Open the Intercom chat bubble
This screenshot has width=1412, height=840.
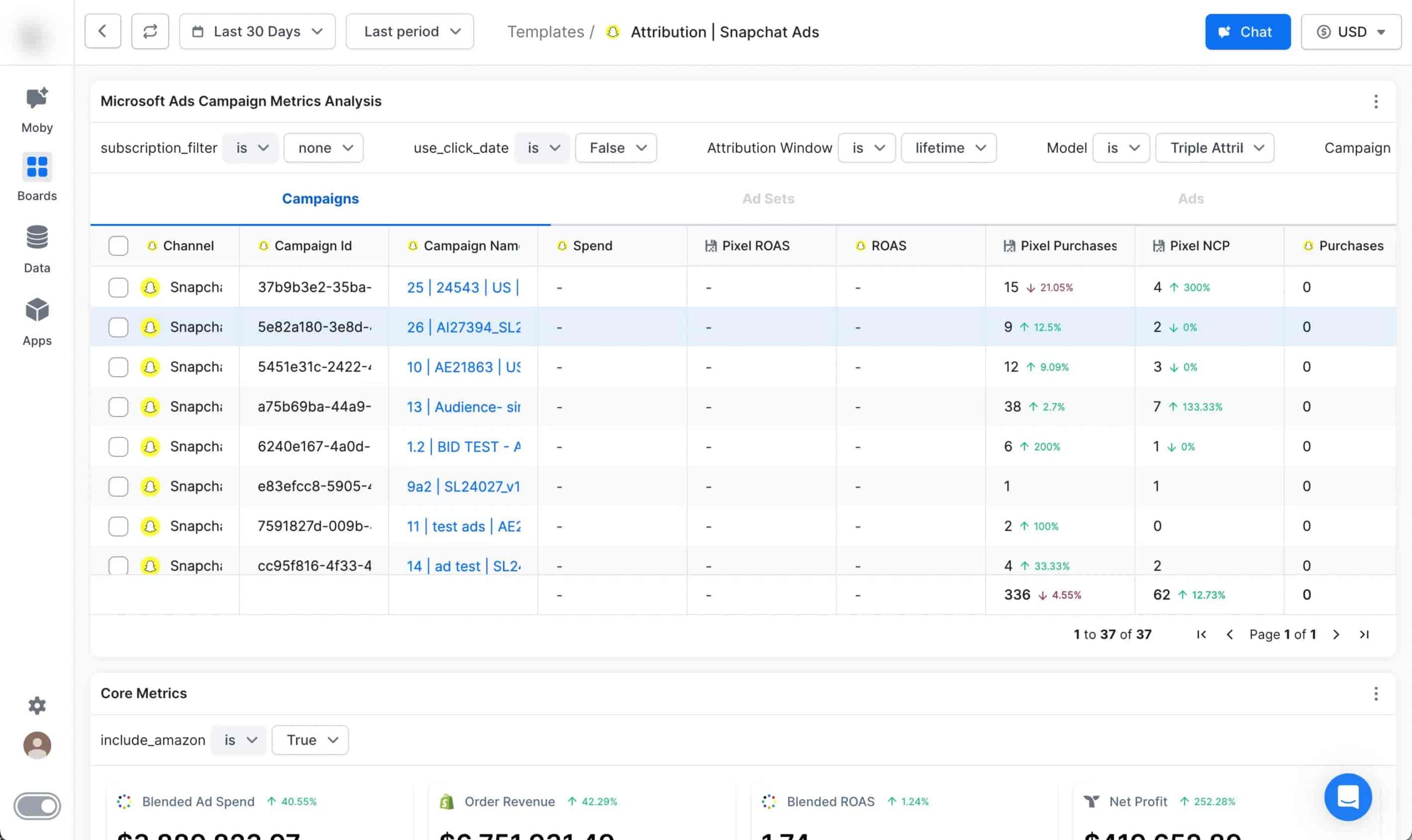tap(1347, 797)
